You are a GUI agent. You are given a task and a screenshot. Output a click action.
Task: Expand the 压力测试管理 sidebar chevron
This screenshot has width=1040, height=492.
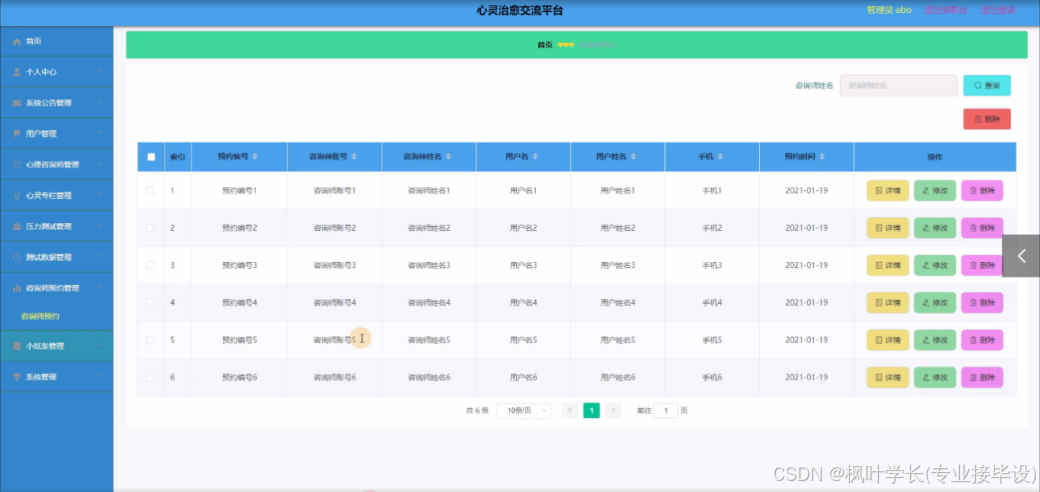point(99,226)
